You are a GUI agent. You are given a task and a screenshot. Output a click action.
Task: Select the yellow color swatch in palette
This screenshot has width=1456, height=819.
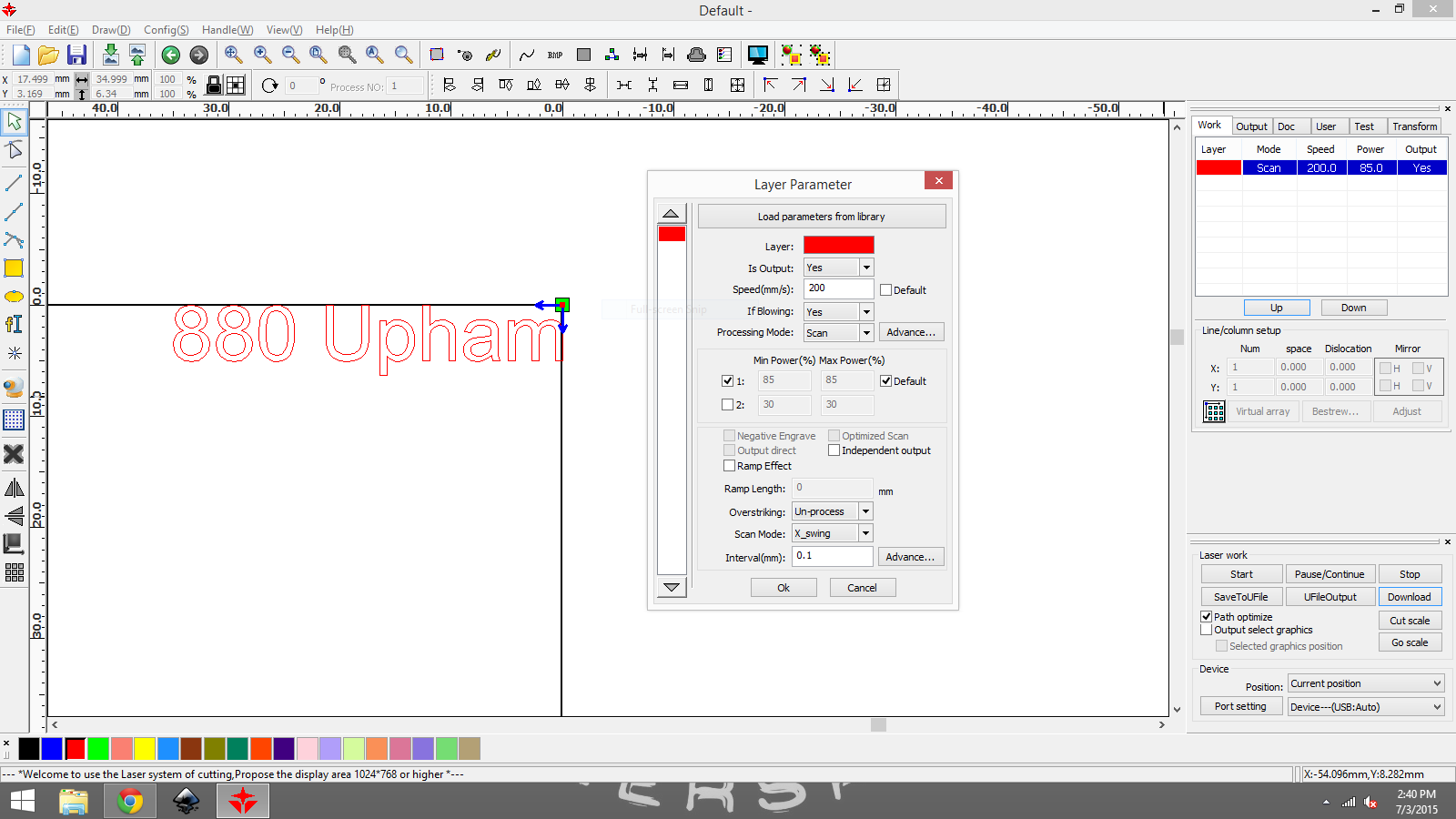point(145,749)
